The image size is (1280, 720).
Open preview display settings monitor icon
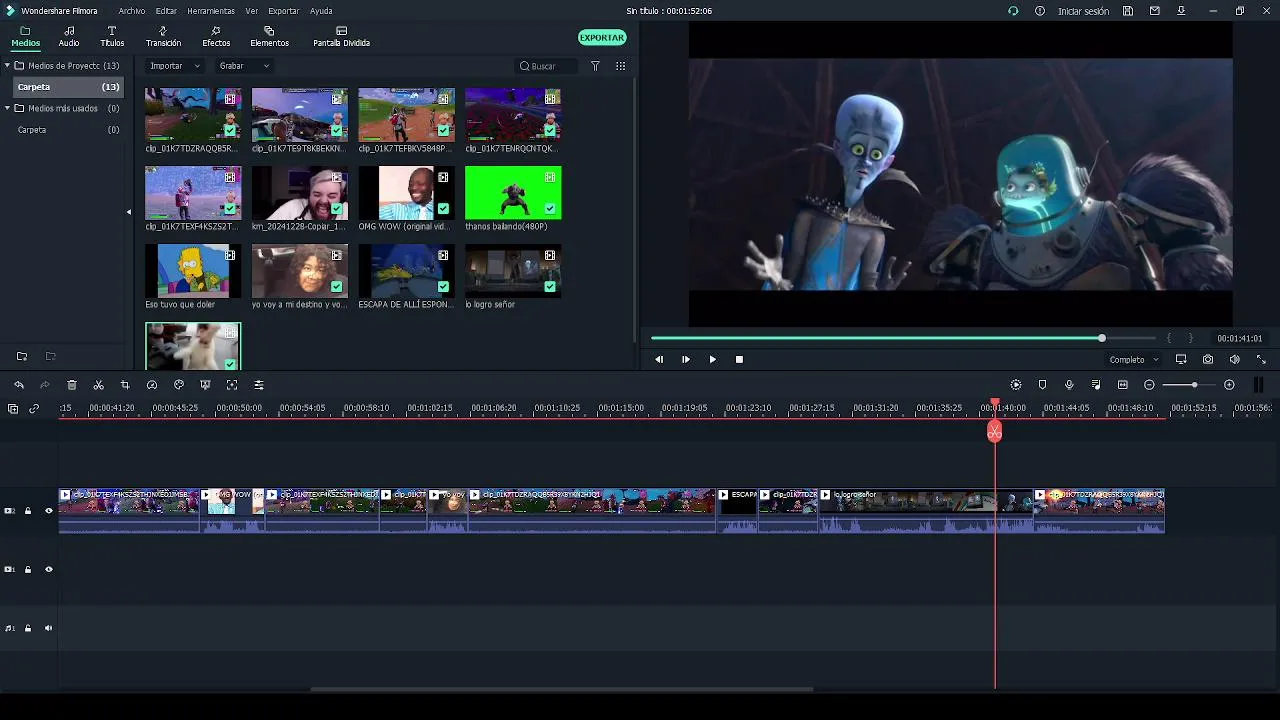click(1181, 359)
